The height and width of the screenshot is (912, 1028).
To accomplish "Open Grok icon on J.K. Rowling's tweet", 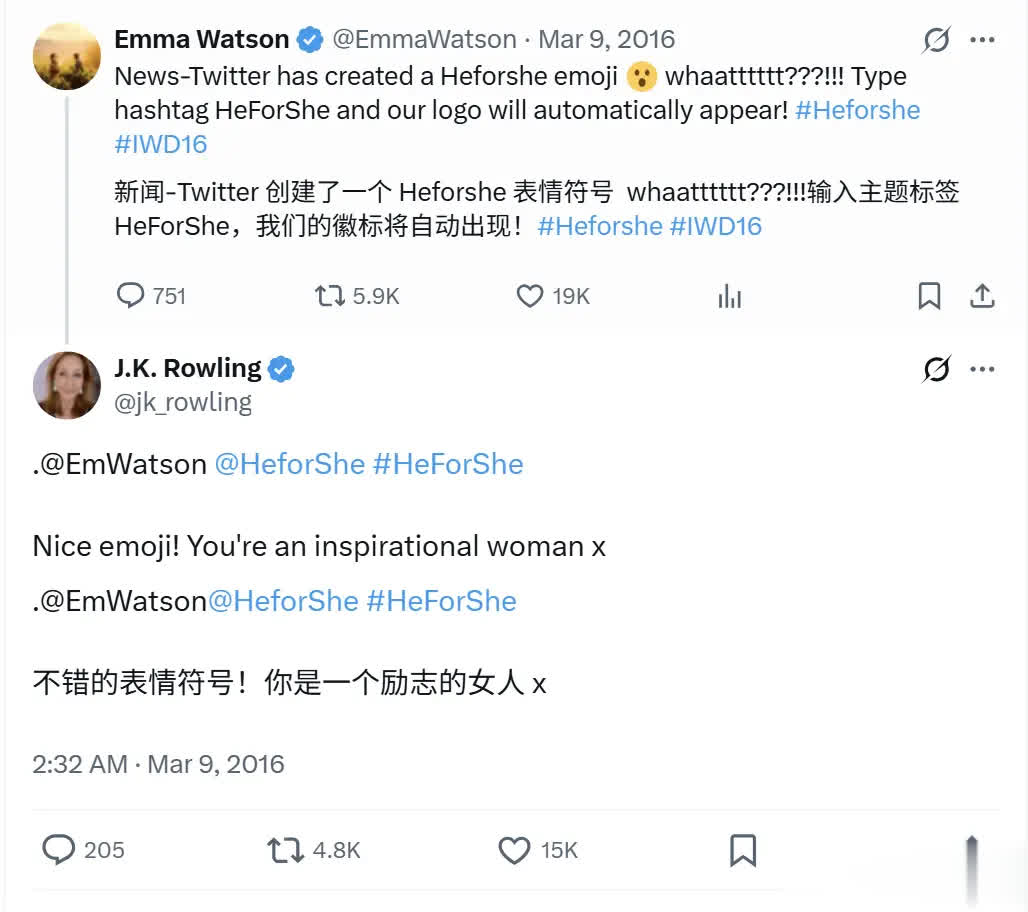I will click(936, 370).
